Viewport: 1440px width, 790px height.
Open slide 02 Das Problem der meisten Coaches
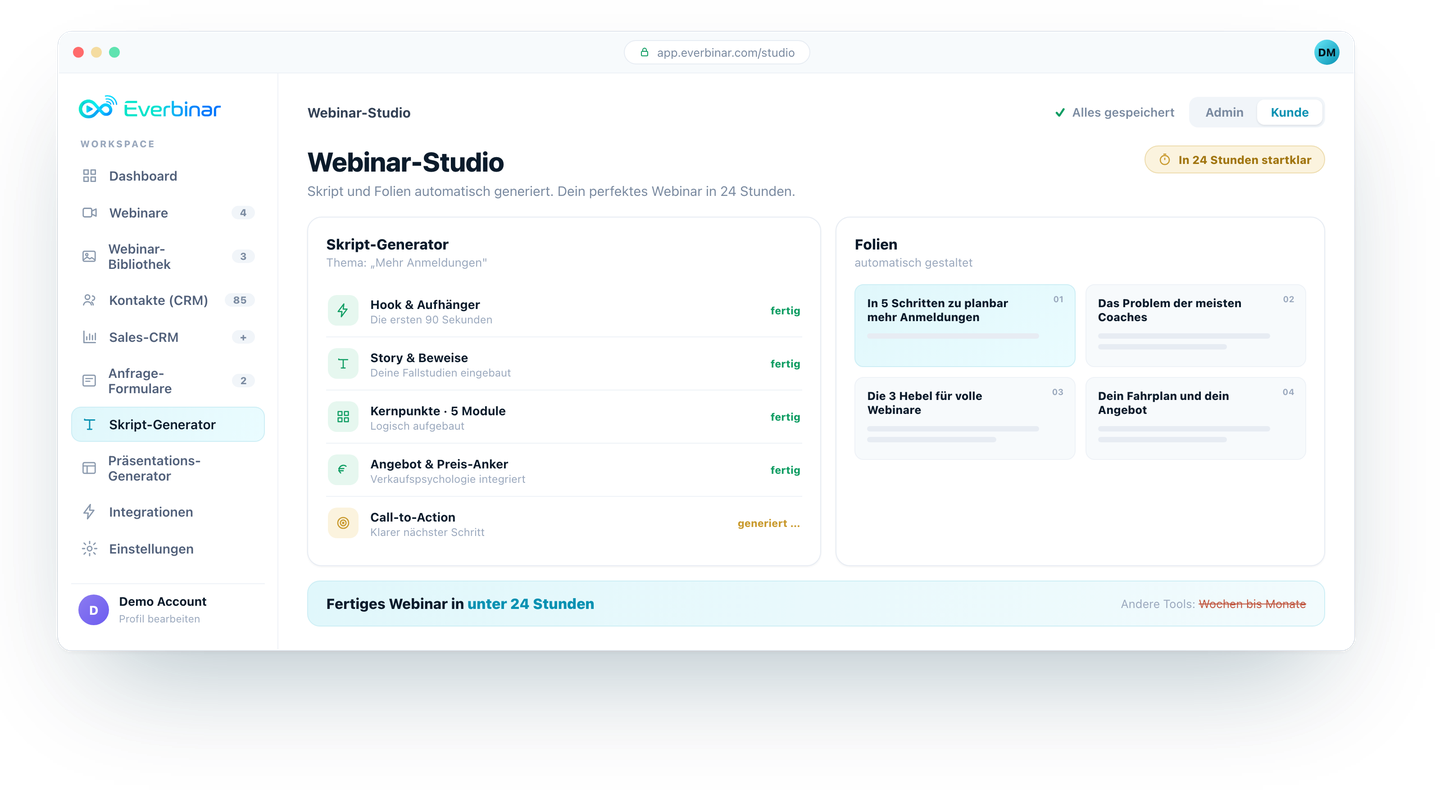1196,326
